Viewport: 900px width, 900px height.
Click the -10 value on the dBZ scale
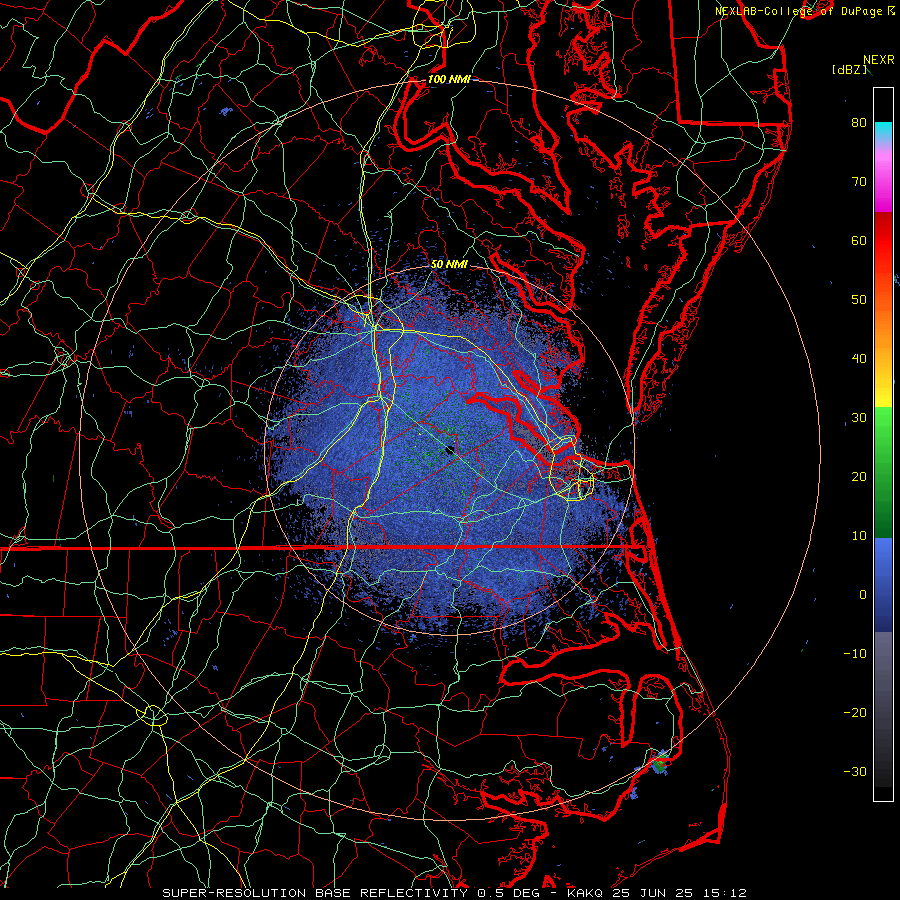(855, 654)
